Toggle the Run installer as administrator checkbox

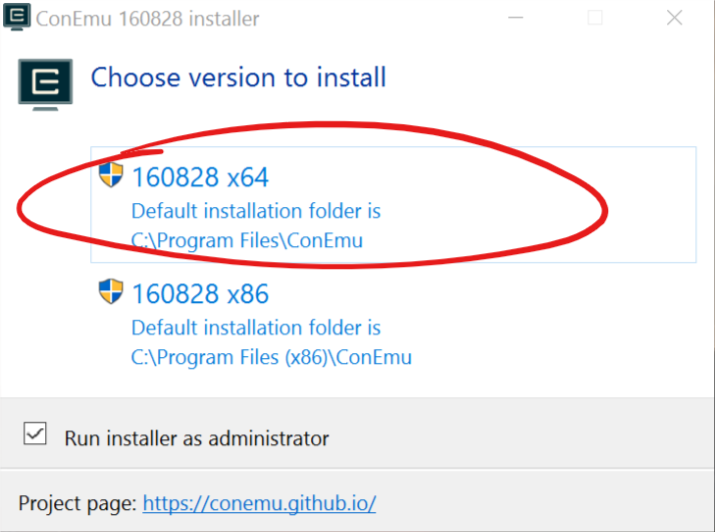[x=35, y=434]
